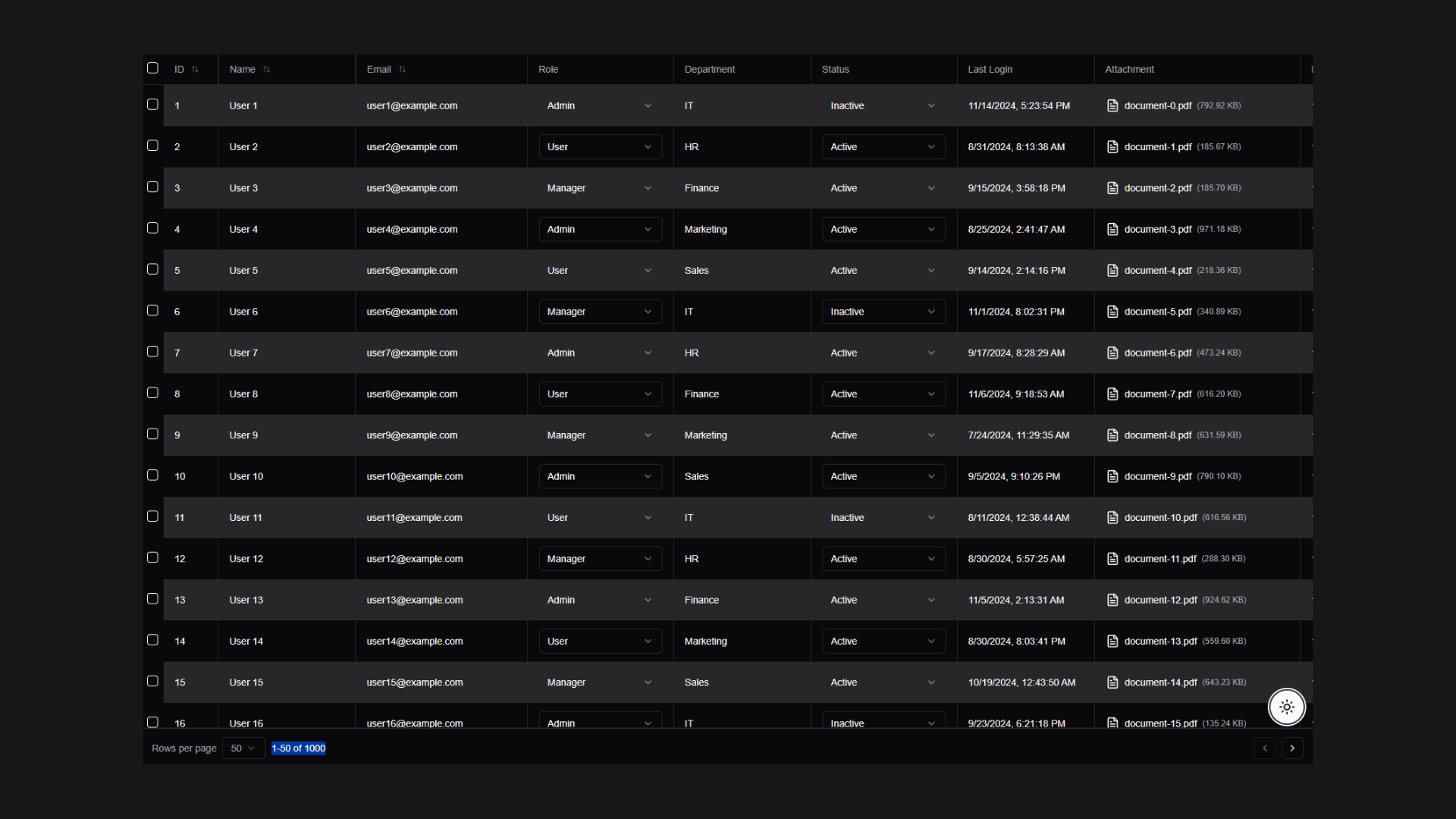1456x819 pixels.
Task: Open the document-11.pdf attachment link
Action: point(1159,559)
